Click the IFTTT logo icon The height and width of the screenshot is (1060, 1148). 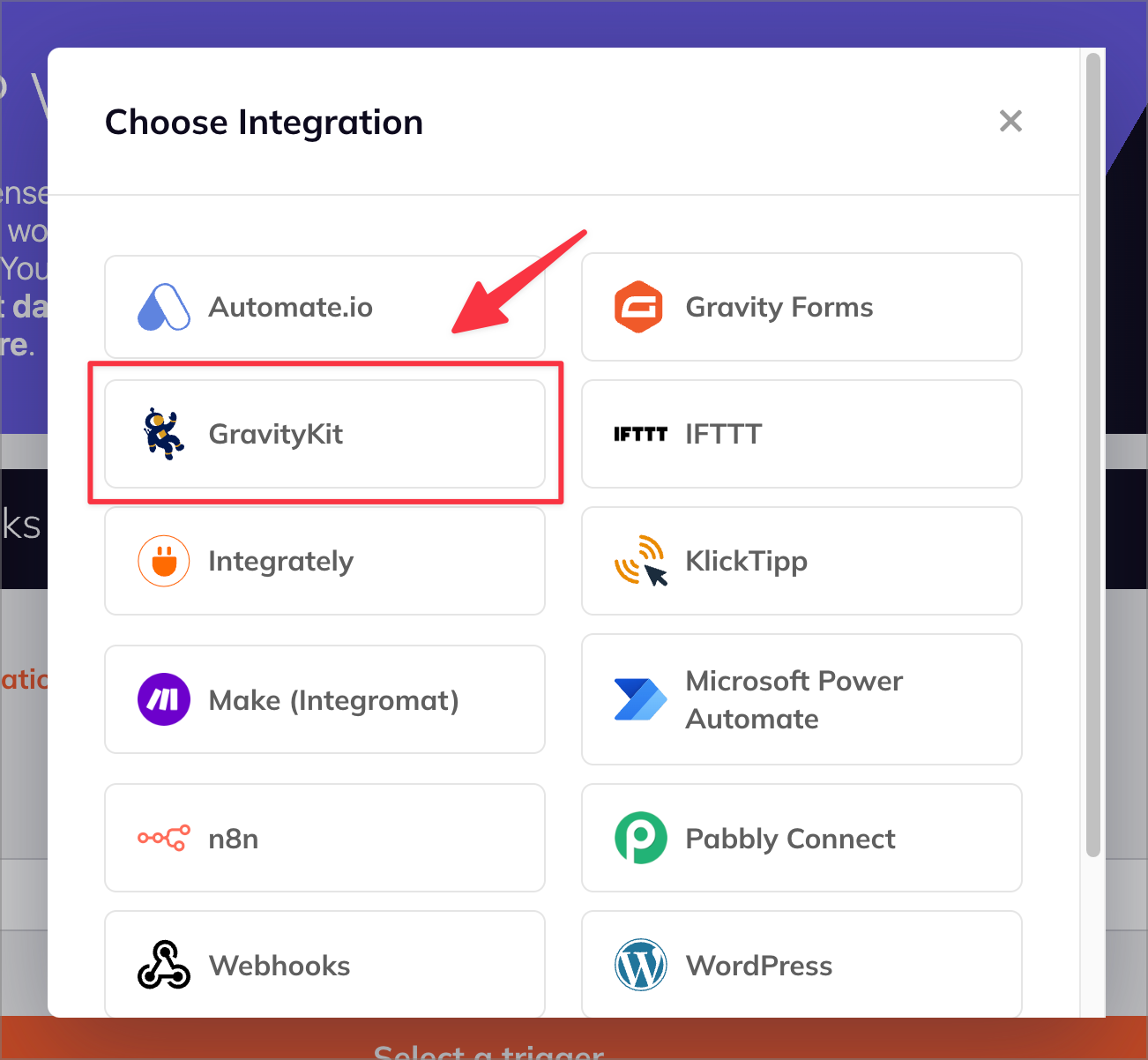tap(641, 434)
